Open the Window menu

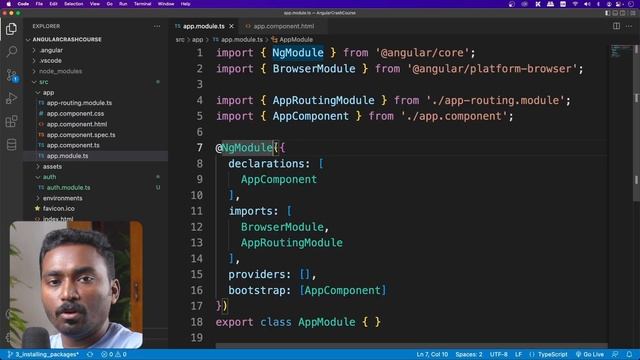(x=166, y=4)
